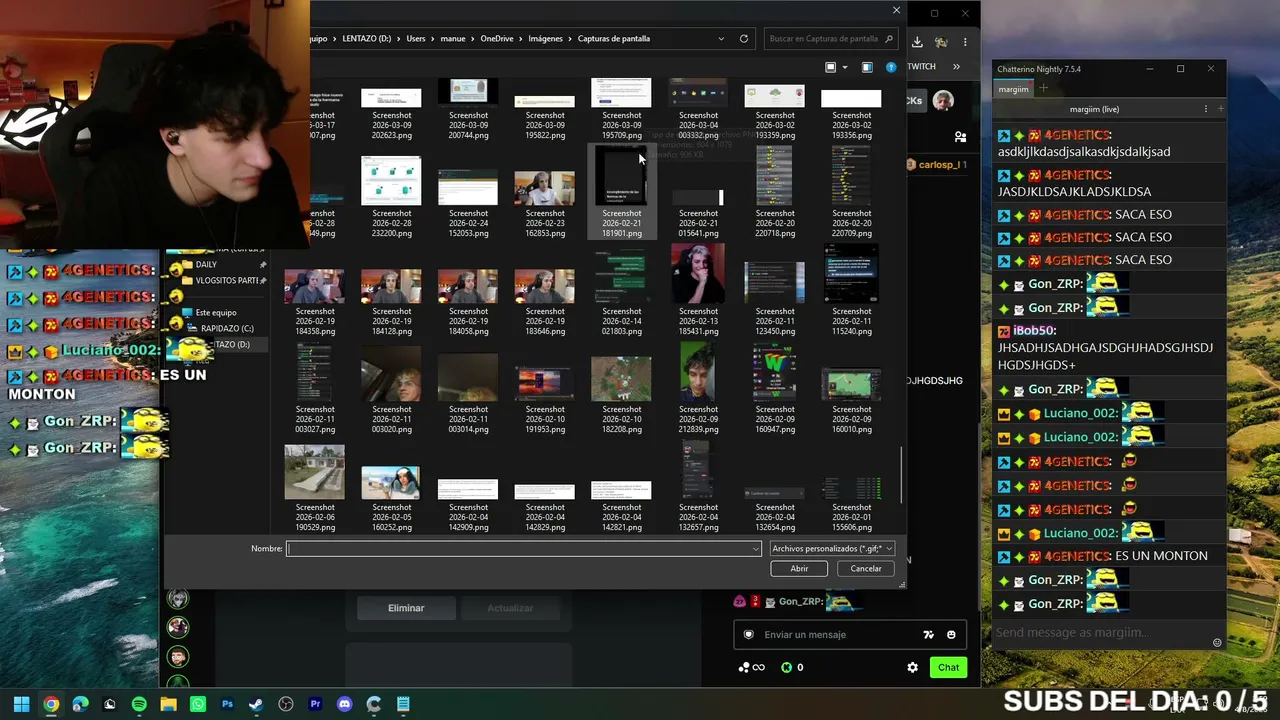Screen dimensions: 1280x720
Task: Go to LENTAZO (D:) in the path bar
Action: [366, 39]
